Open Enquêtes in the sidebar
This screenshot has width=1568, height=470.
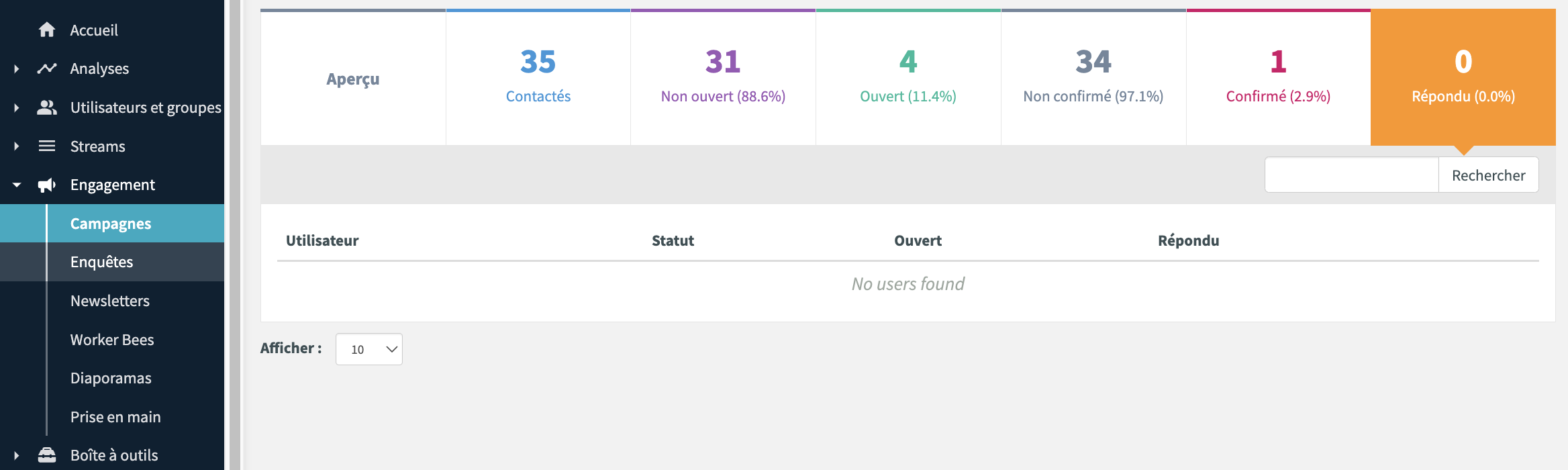(102, 262)
